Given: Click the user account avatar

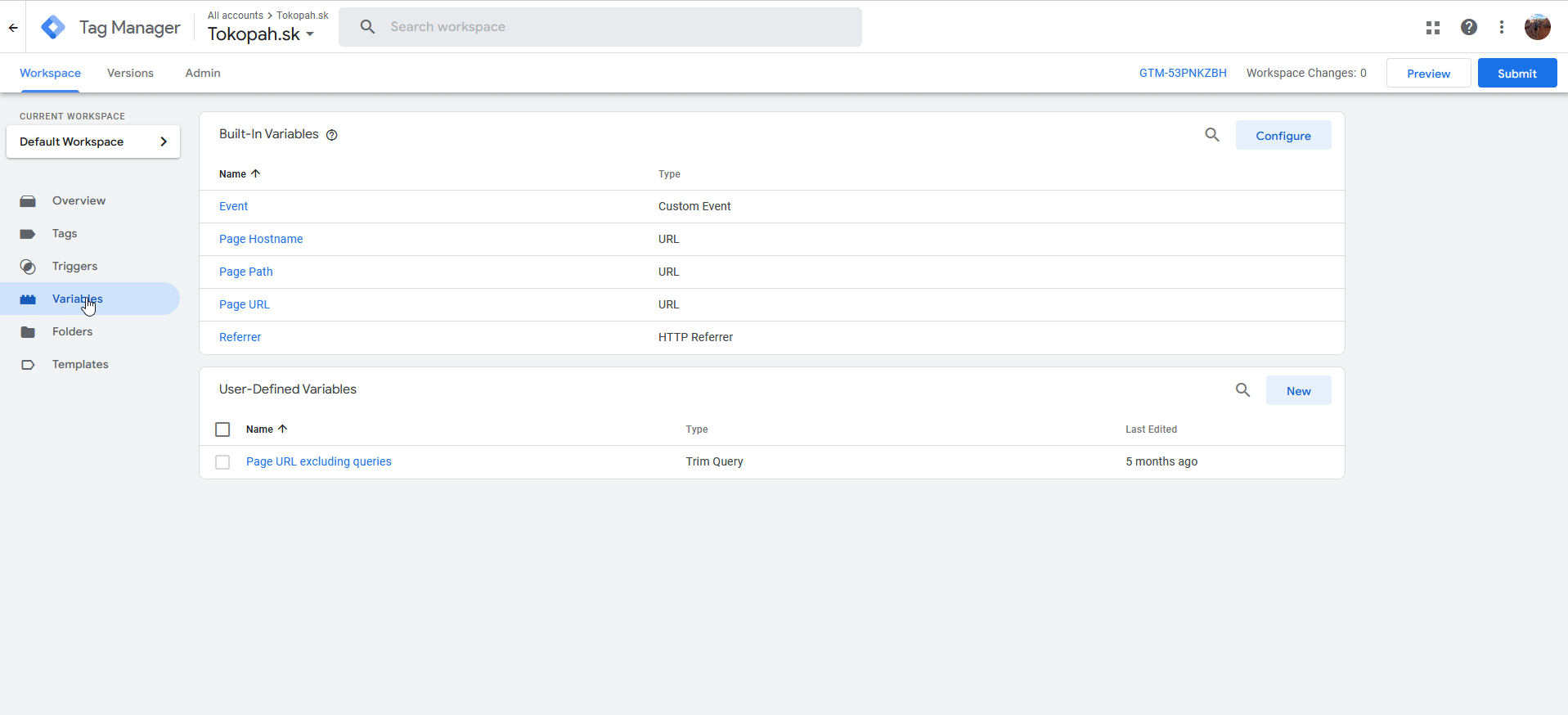Looking at the screenshot, I should pyautogui.click(x=1538, y=27).
